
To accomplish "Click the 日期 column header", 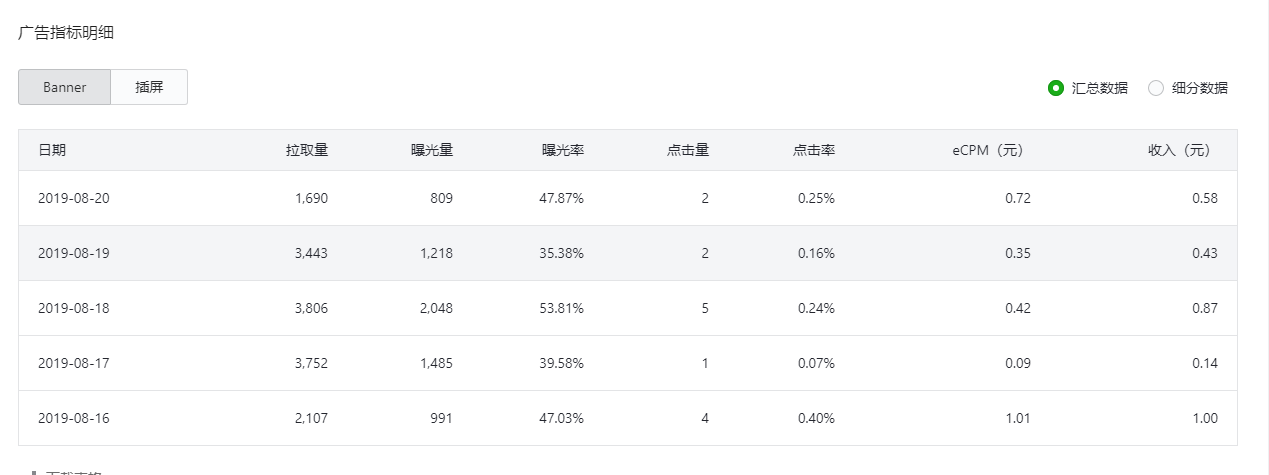I will [x=52, y=150].
